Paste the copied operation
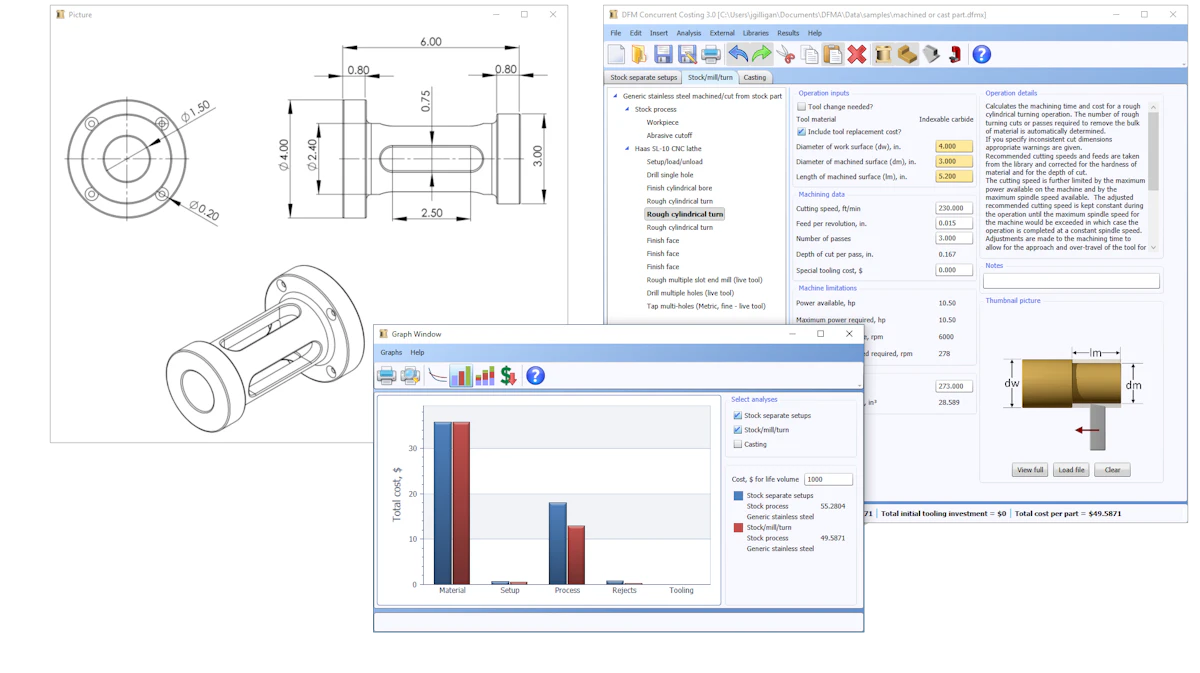Screen dimensions: 1200x673 pos(834,55)
